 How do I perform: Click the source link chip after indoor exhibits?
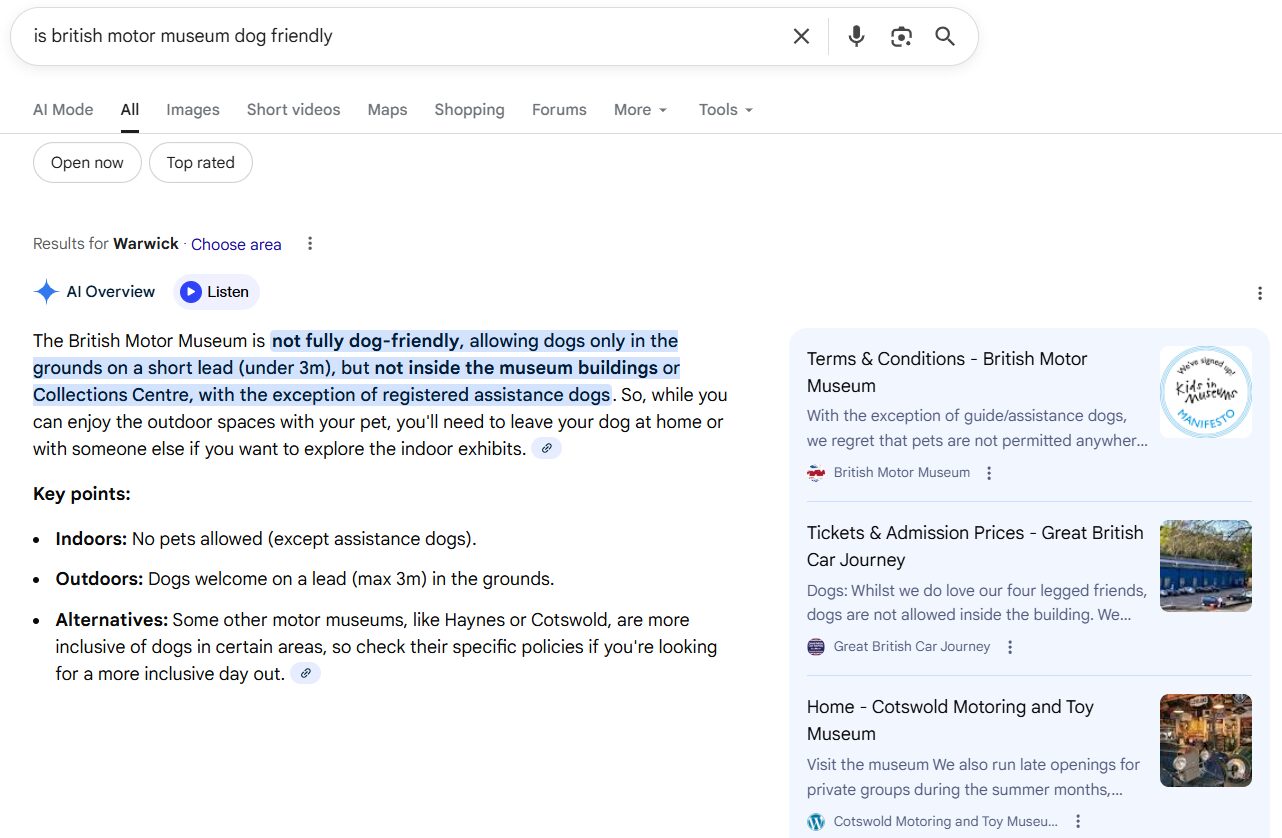(546, 449)
